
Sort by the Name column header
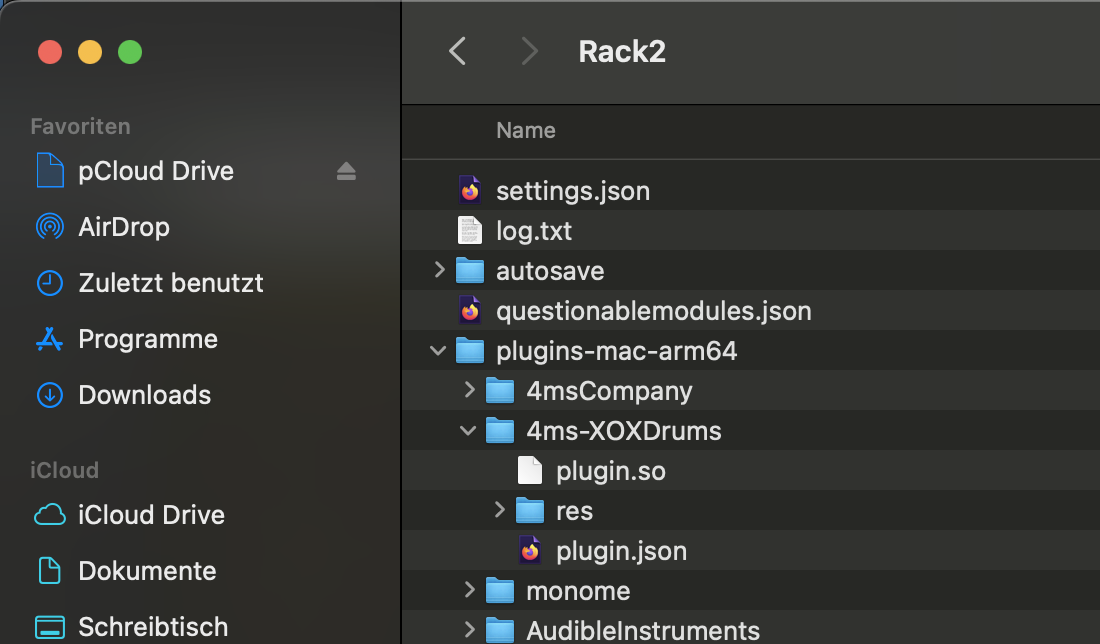click(525, 130)
